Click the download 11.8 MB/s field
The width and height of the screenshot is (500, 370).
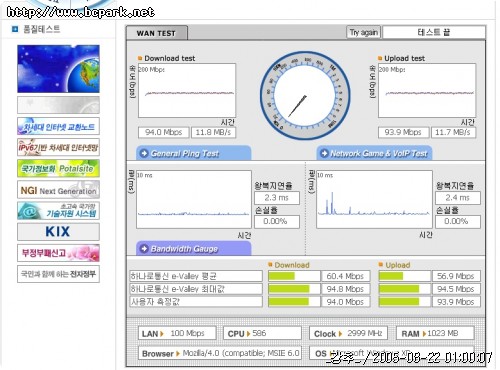(213, 132)
